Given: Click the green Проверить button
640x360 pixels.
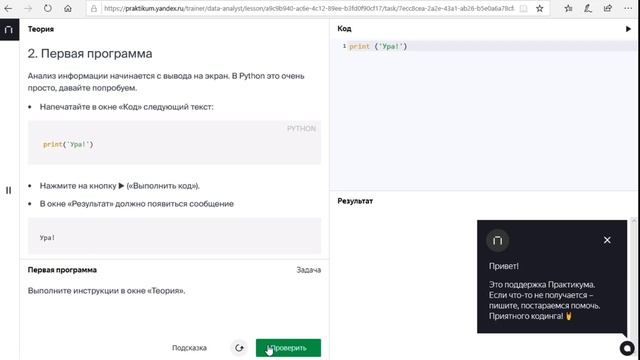Looking at the screenshot, I should [288, 348].
